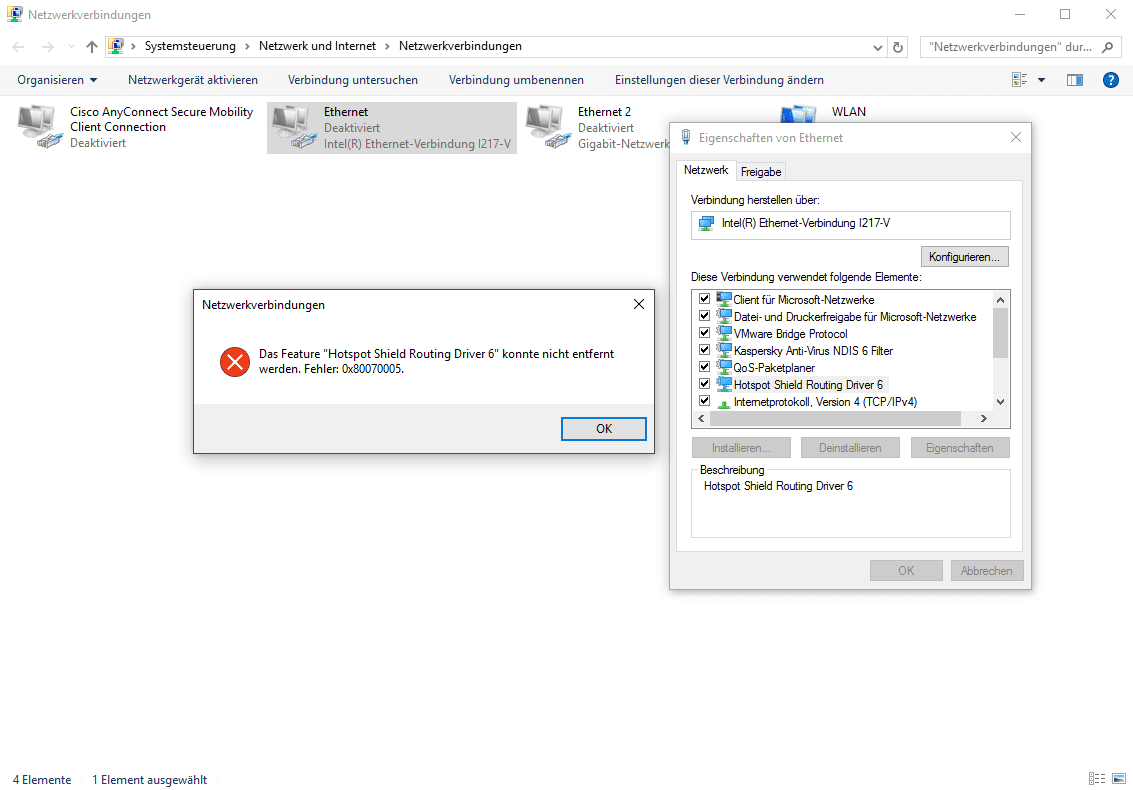This screenshot has height=790, width=1133.
Task: Navigate to Netzwerk und Internet breadcrumb
Action: pos(317,46)
